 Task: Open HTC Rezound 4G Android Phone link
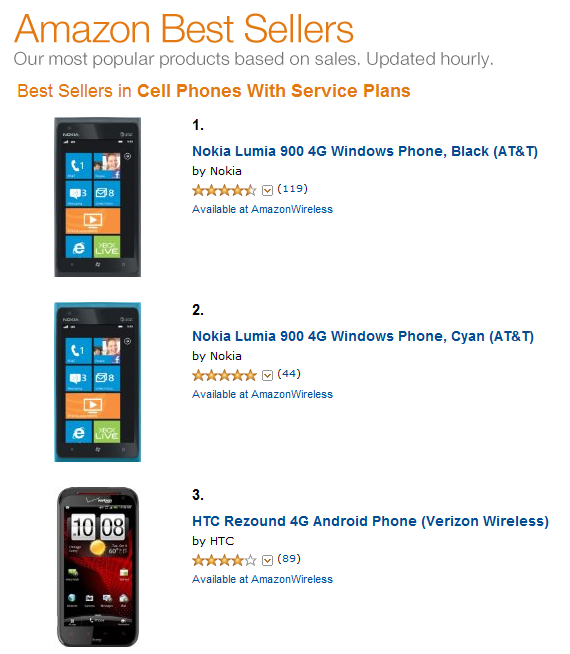pyautogui.click(x=370, y=521)
